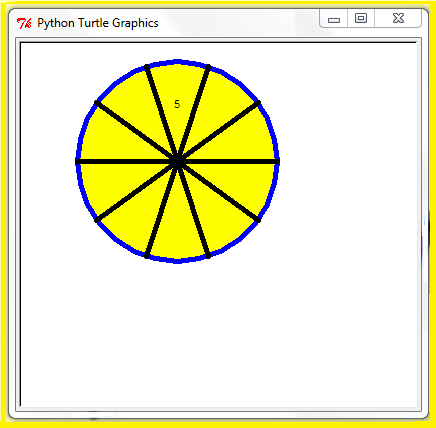Click the right tip of the horizontal spoke
436x428 pixels.
pos(277,162)
